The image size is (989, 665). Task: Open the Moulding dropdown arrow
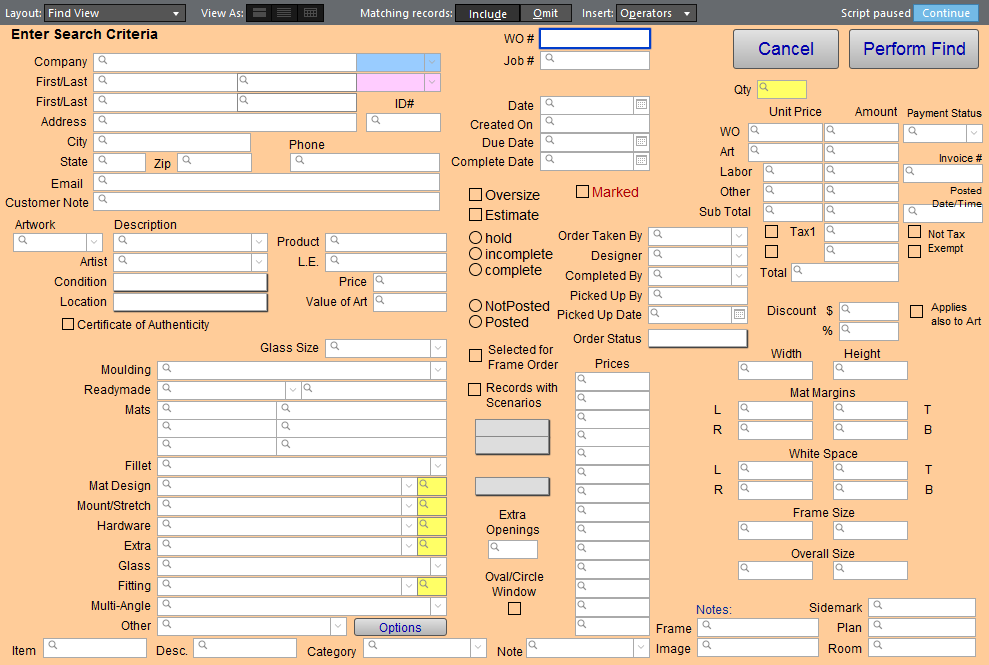click(x=438, y=370)
